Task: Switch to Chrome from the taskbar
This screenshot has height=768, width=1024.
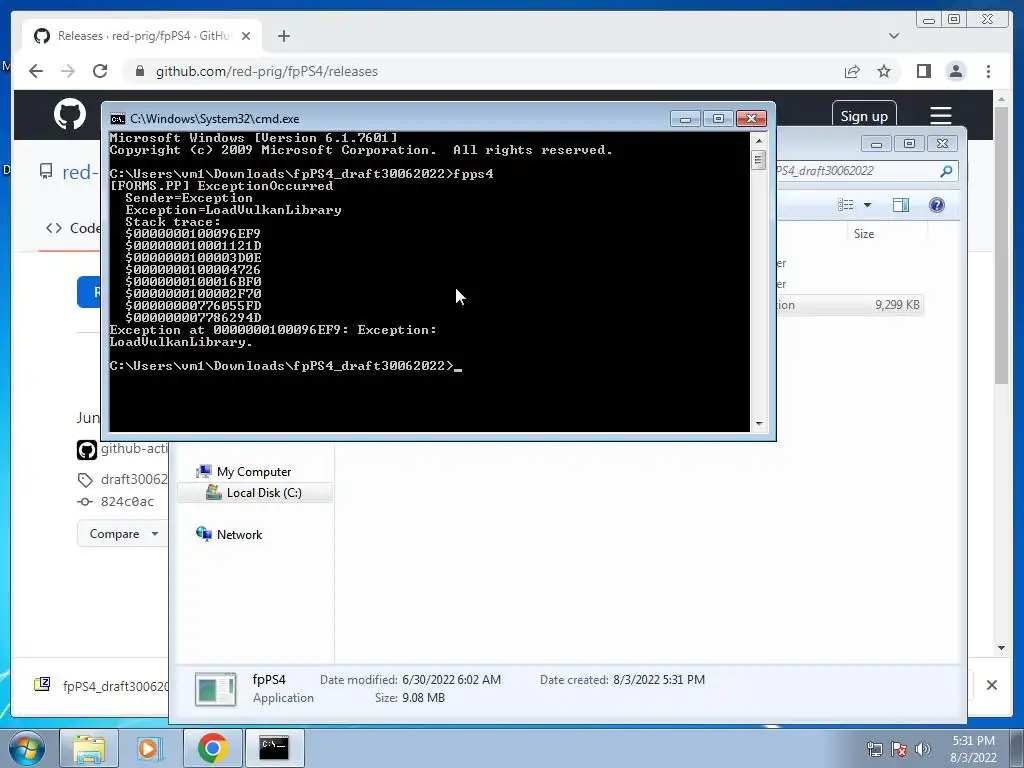Action: click(x=212, y=748)
